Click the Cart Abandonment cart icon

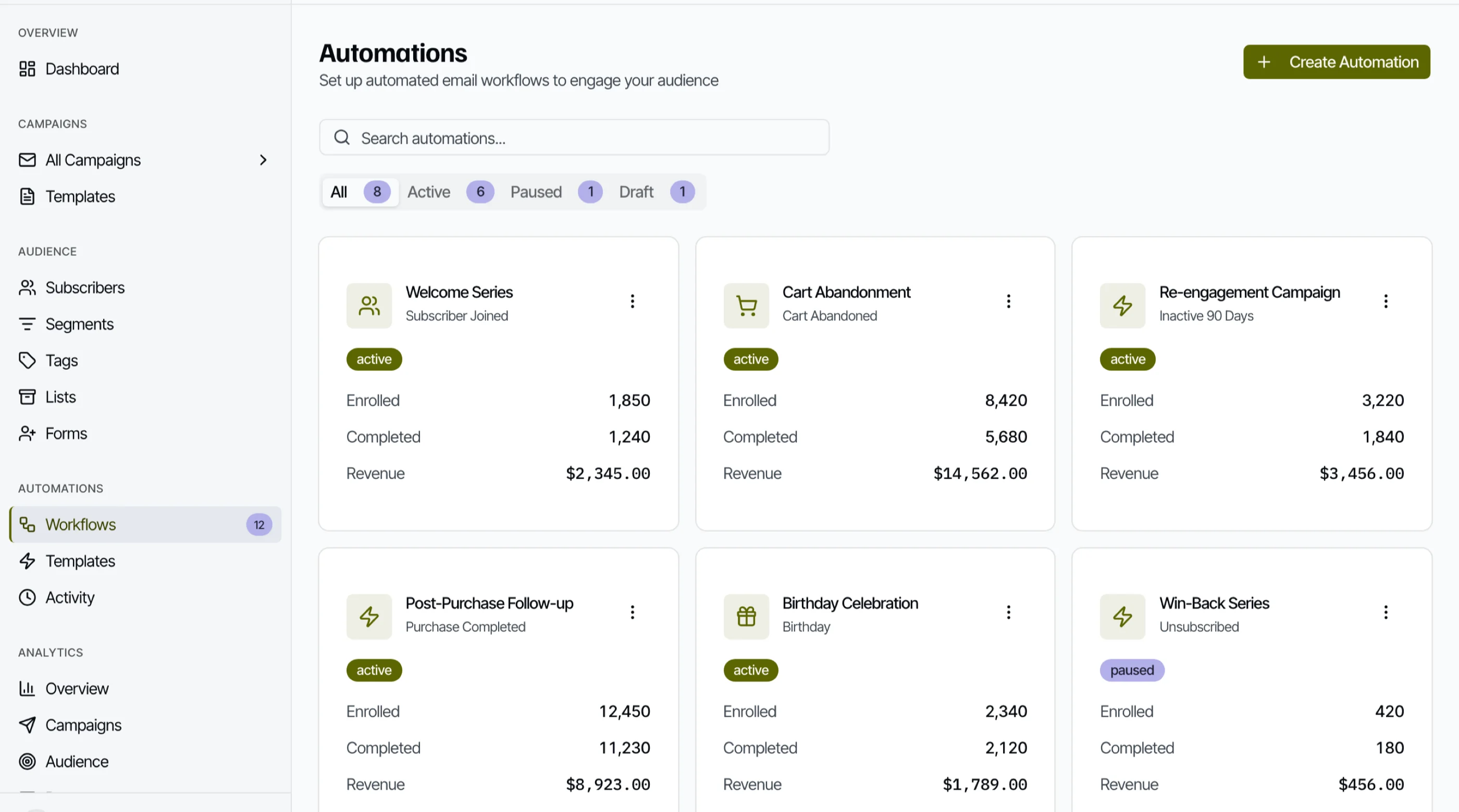point(746,306)
